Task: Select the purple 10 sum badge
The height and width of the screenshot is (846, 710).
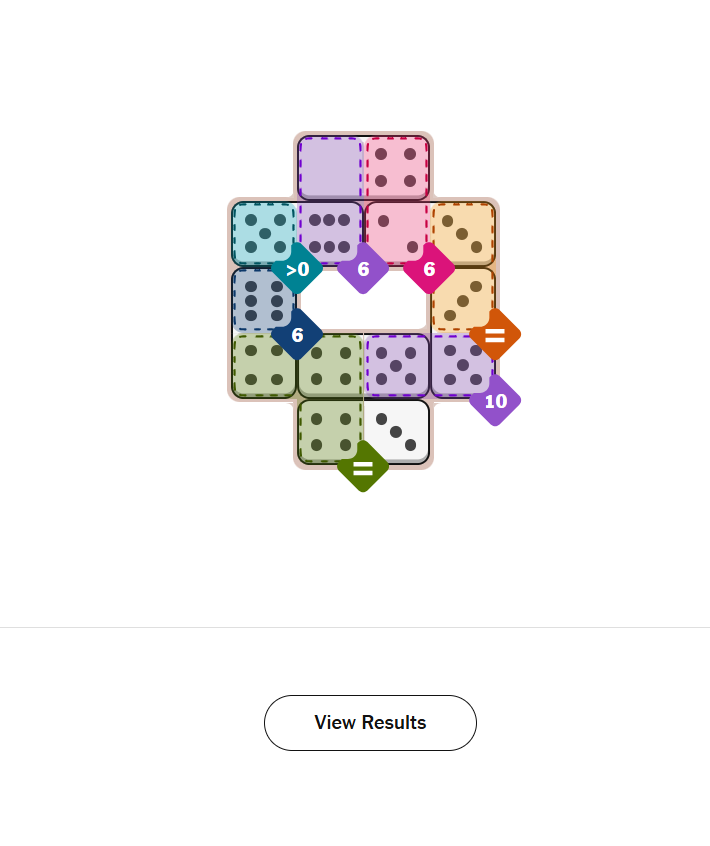Action: (495, 401)
